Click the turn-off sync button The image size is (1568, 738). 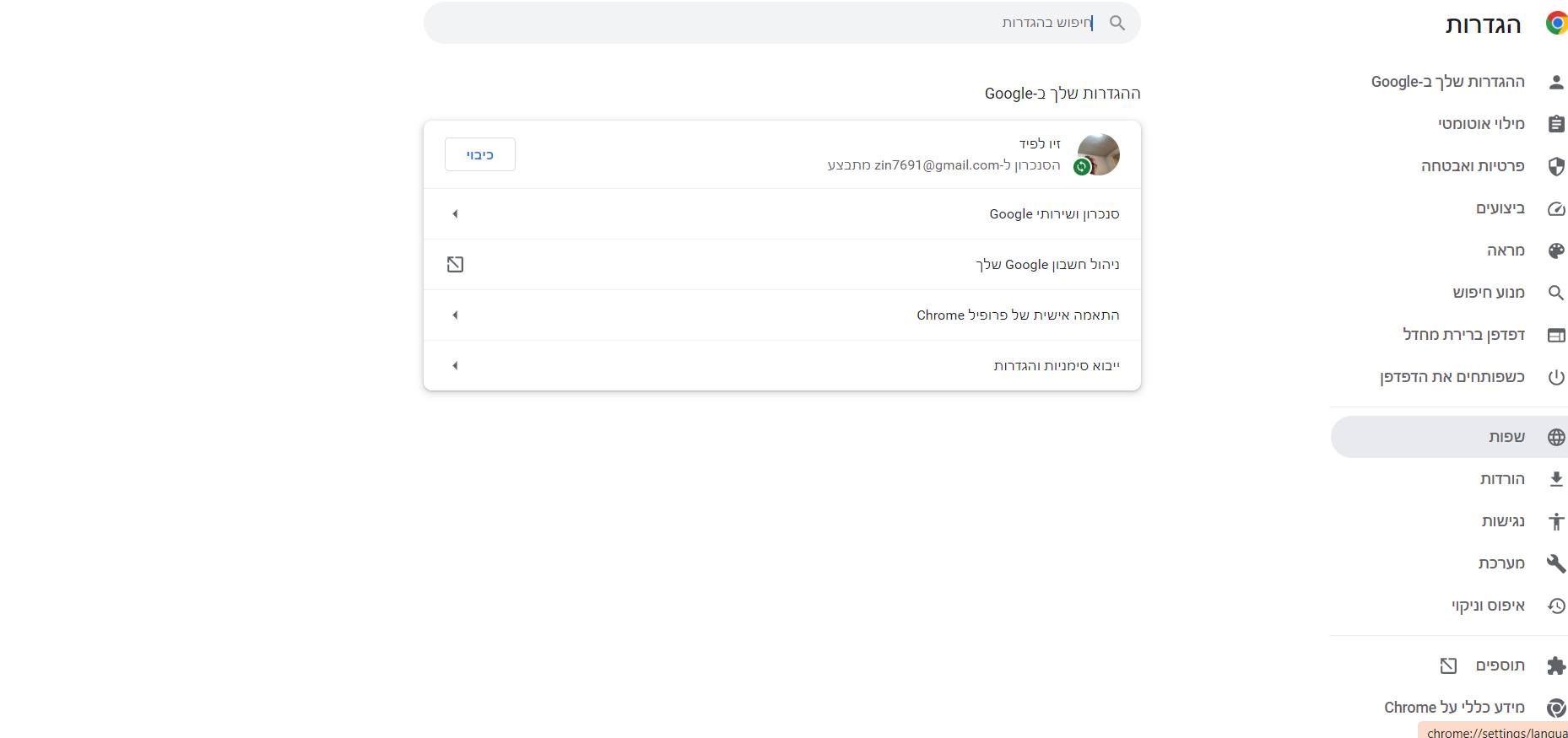(479, 155)
